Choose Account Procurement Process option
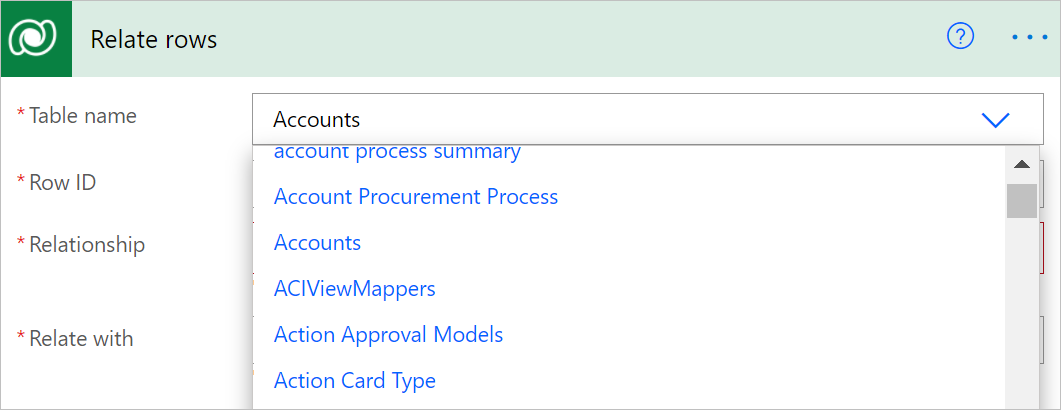 pos(416,197)
